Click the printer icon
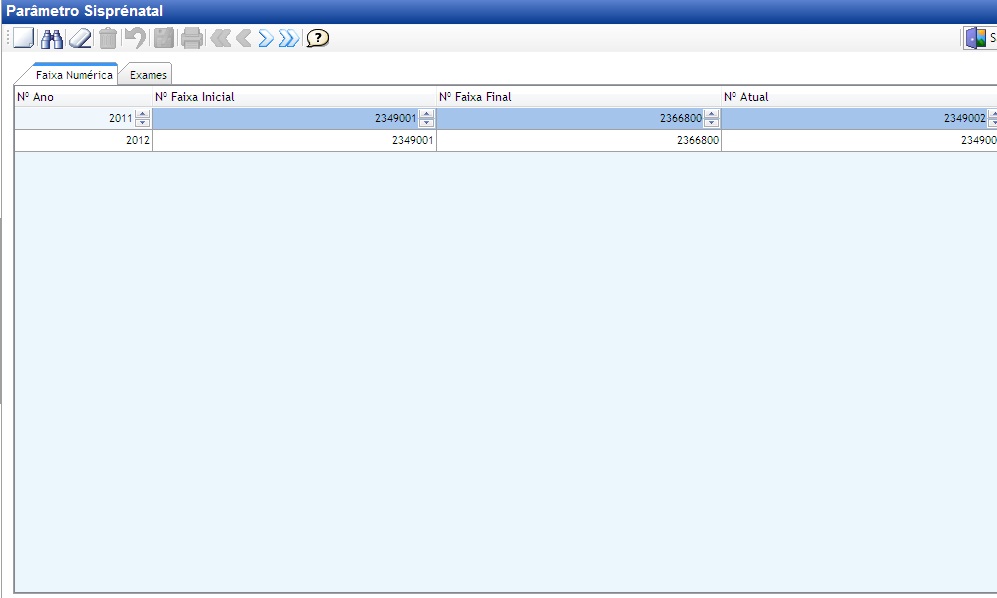This screenshot has width=997, height=598. pos(191,38)
